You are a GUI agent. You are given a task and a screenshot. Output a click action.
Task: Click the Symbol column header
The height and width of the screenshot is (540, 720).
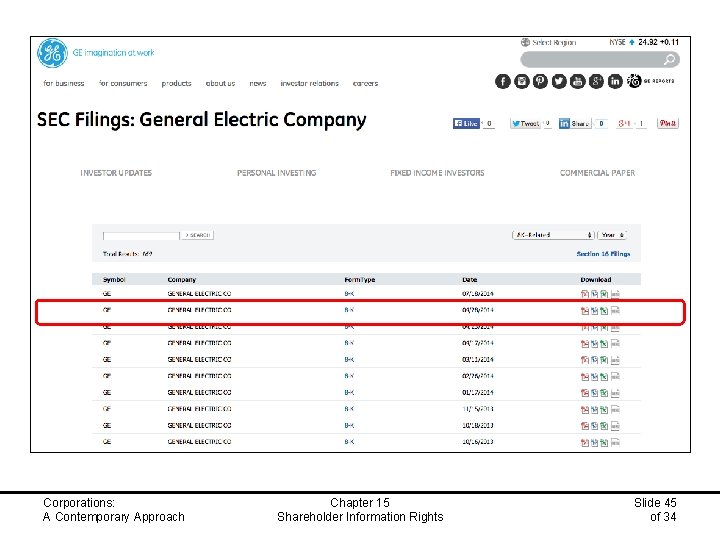pos(114,280)
